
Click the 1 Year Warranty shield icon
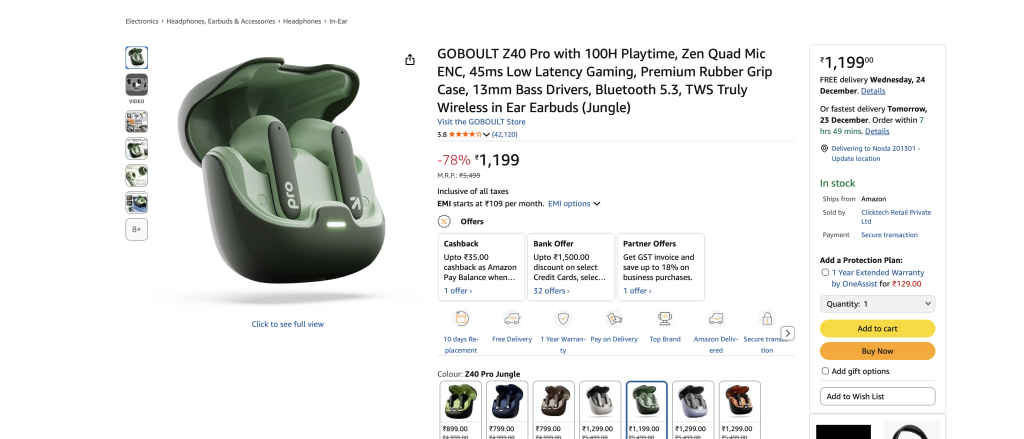pyautogui.click(x=563, y=319)
